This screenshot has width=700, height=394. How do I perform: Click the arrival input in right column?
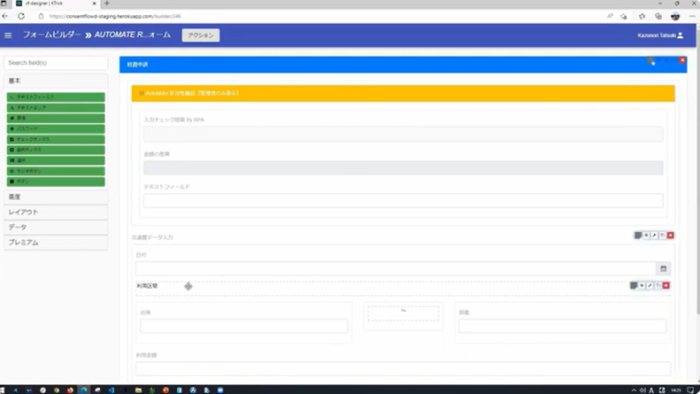[562, 326]
